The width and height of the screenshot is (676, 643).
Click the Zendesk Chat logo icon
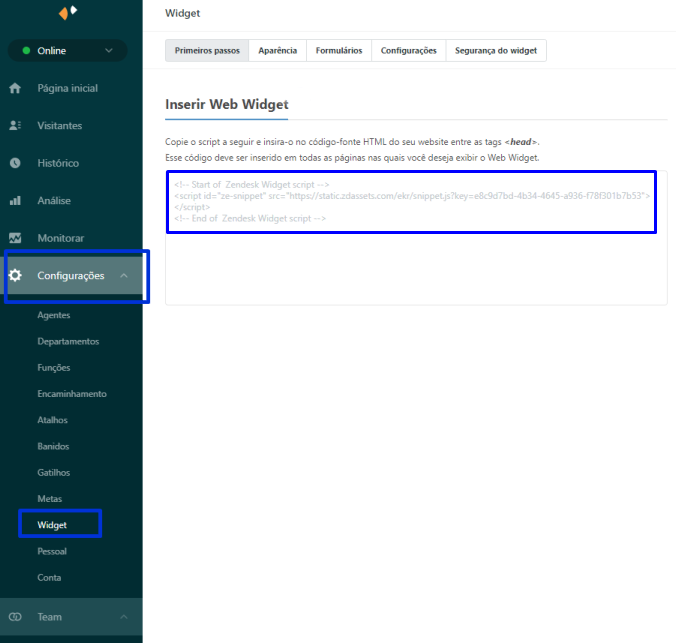tap(68, 13)
